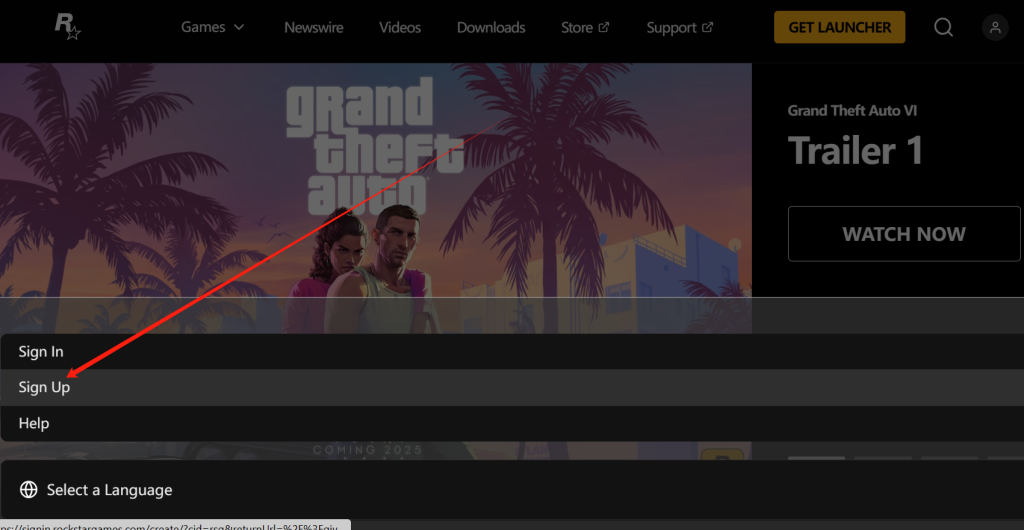Select Help in the account menu
This screenshot has height=530, width=1024.
point(512,424)
